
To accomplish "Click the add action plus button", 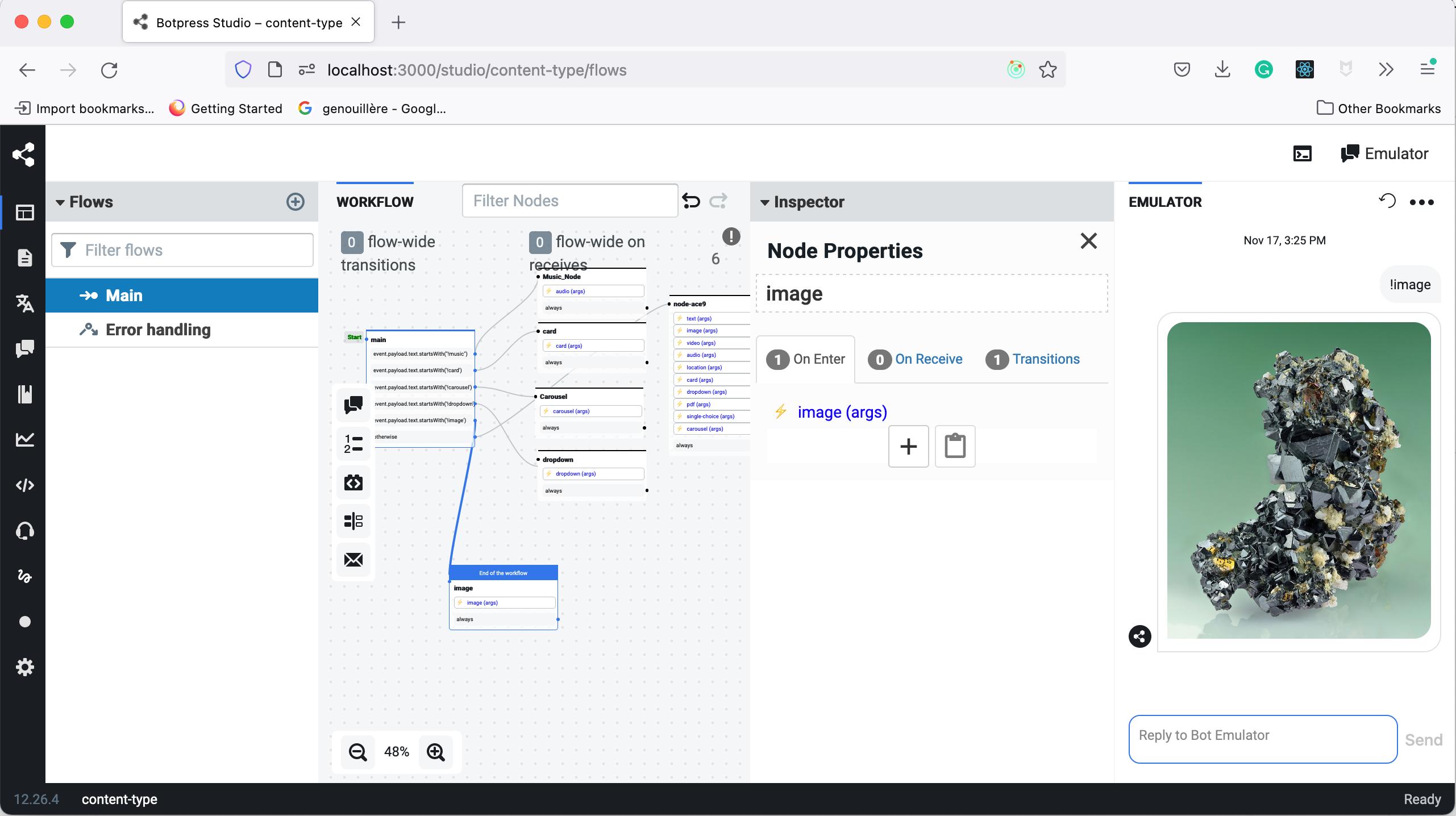I will click(x=908, y=446).
